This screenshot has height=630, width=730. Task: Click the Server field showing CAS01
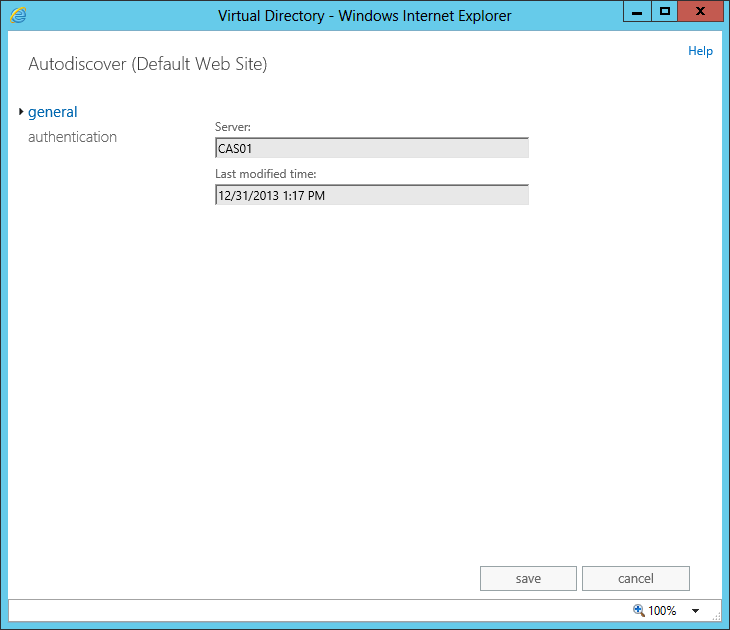pyautogui.click(x=371, y=148)
